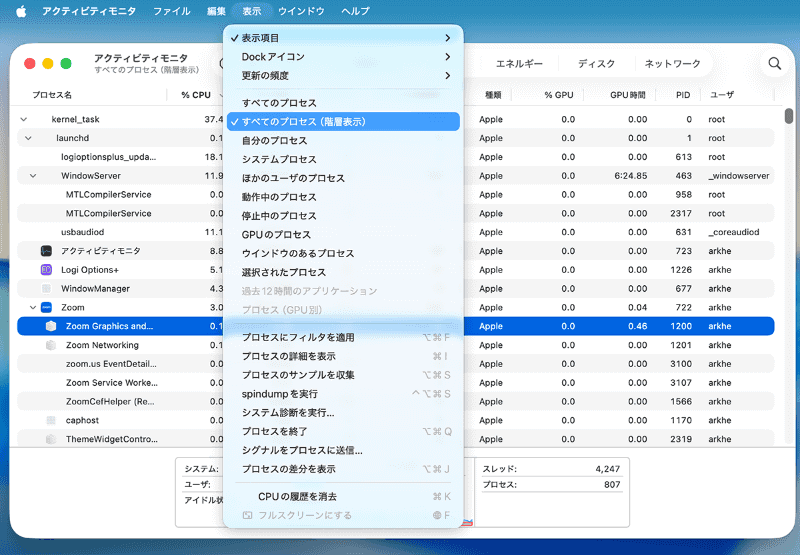Collapse the launchd tree row
800x555 pixels.
[28, 138]
